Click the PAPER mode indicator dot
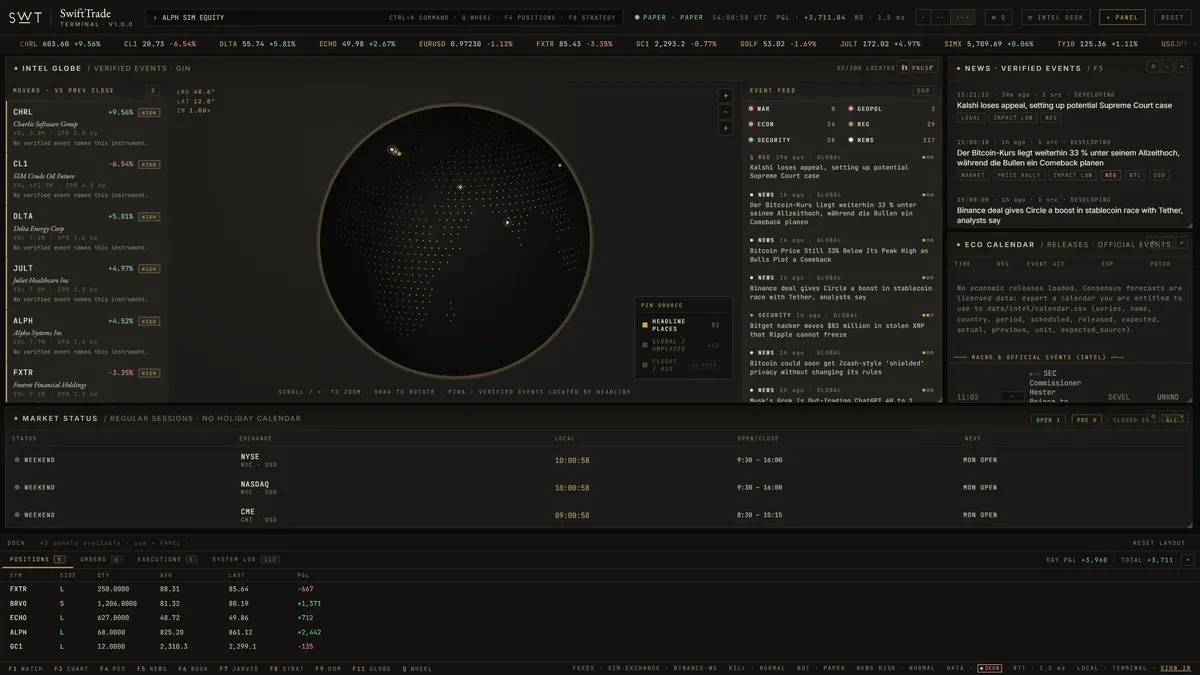Viewport: 1200px width, 675px height. [637, 18]
